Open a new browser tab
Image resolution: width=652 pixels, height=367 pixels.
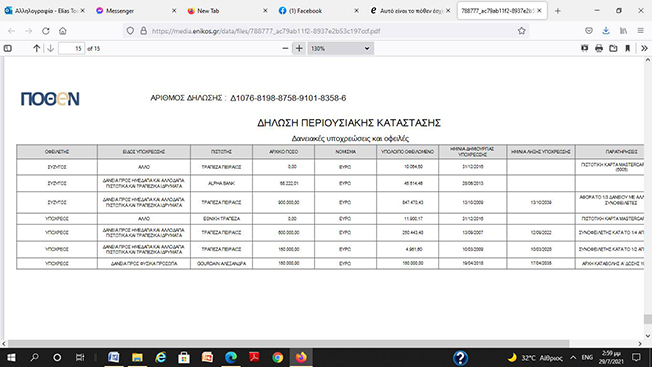pyautogui.click(x=558, y=11)
